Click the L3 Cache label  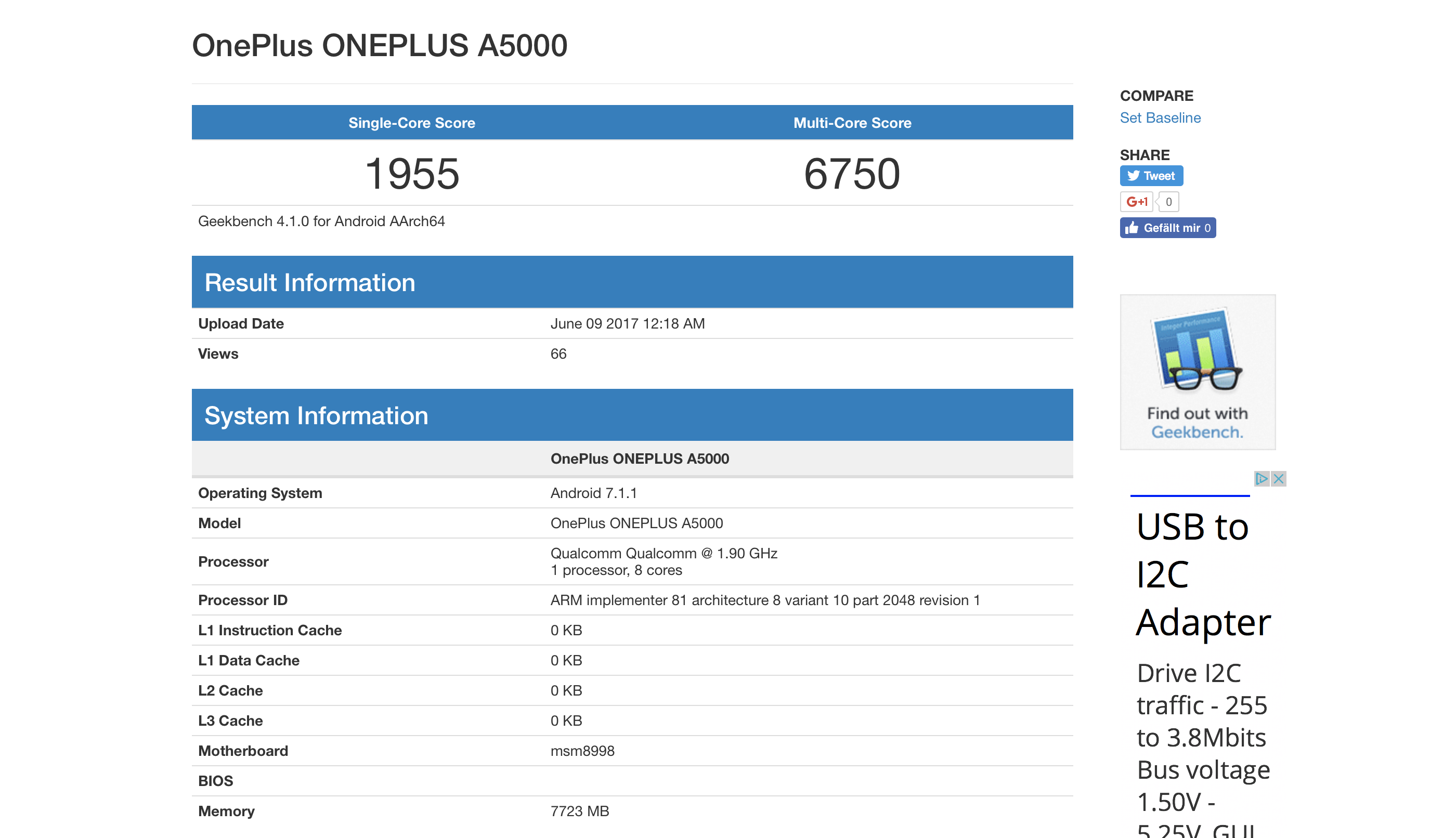[230, 721]
